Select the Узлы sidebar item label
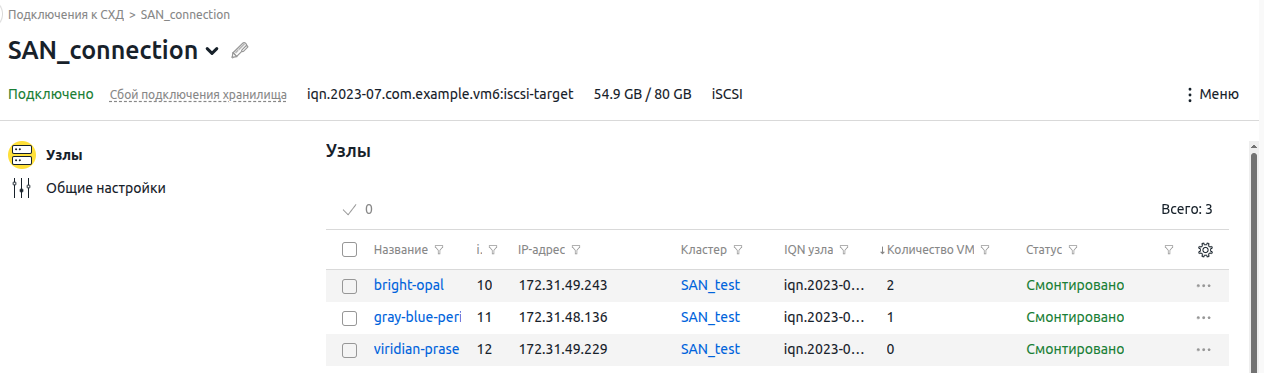Viewport: 1264px width, 373px height. point(64,155)
